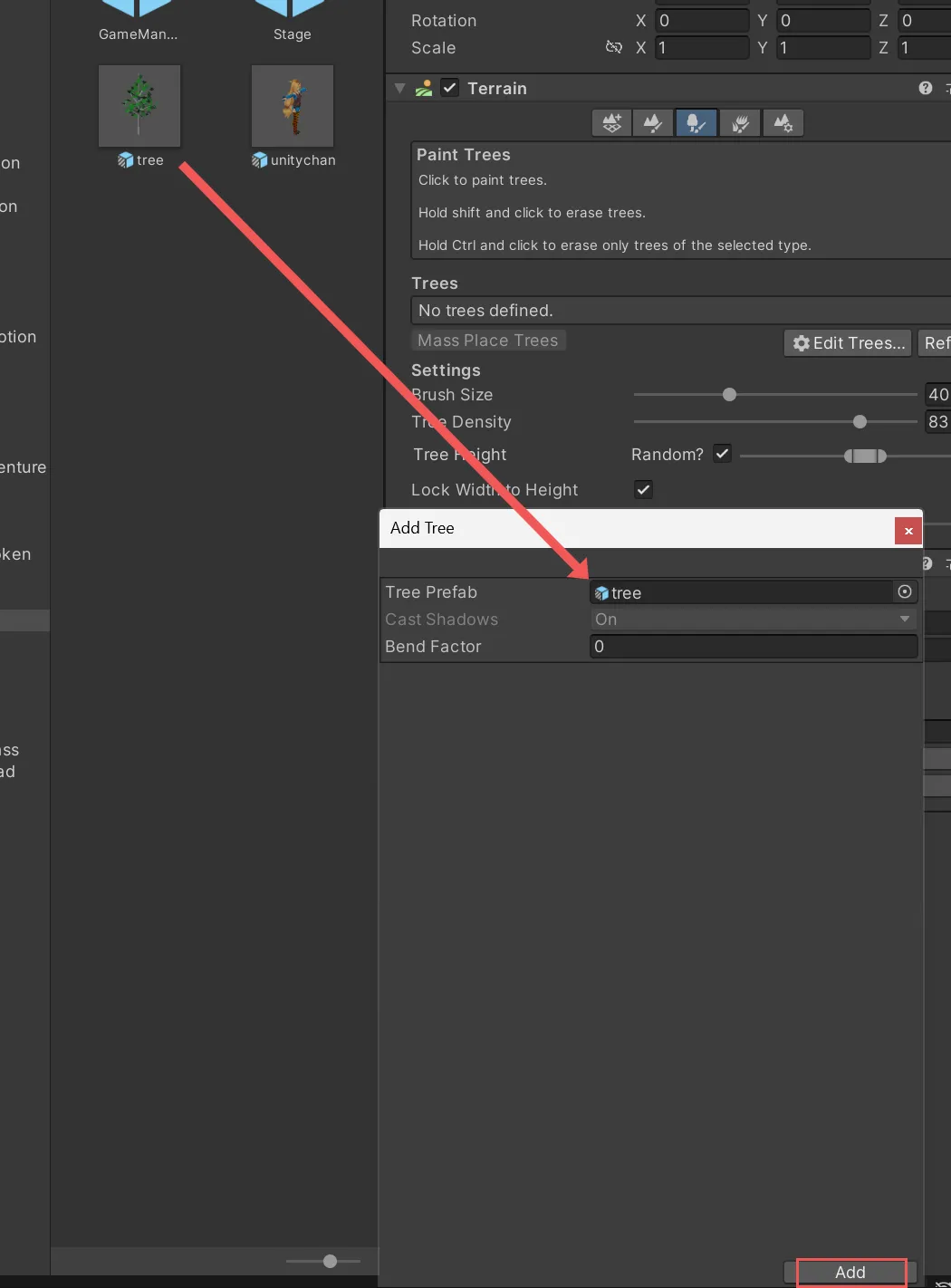Screen dimensions: 951x1288
Task: Select the tree prefab thumbnail
Action: [139, 106]
